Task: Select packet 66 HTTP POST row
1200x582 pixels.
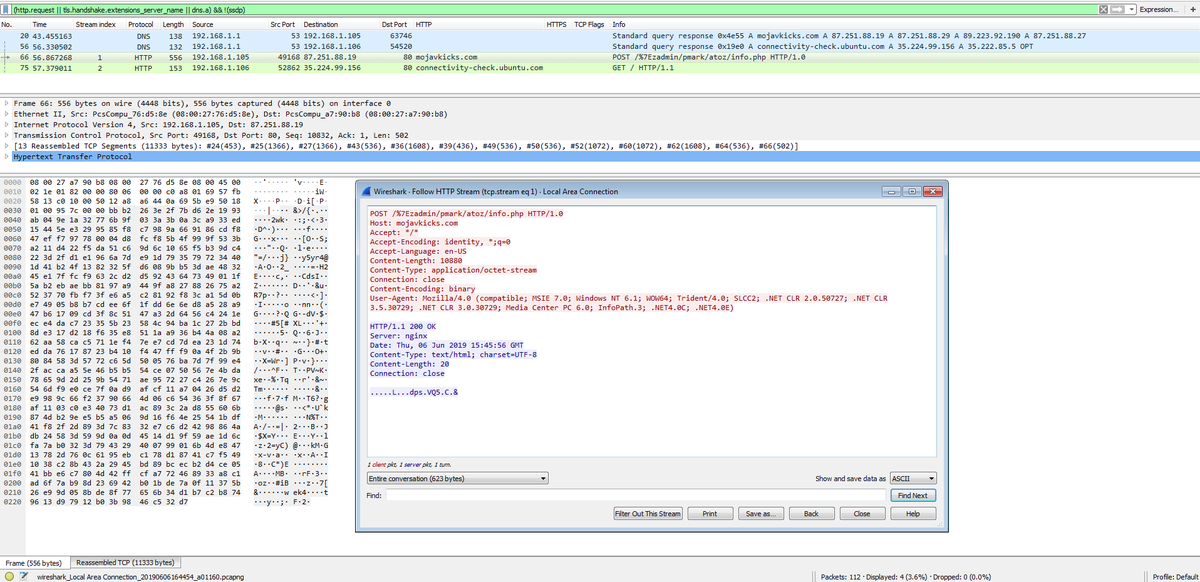Action: coord(600,58)
